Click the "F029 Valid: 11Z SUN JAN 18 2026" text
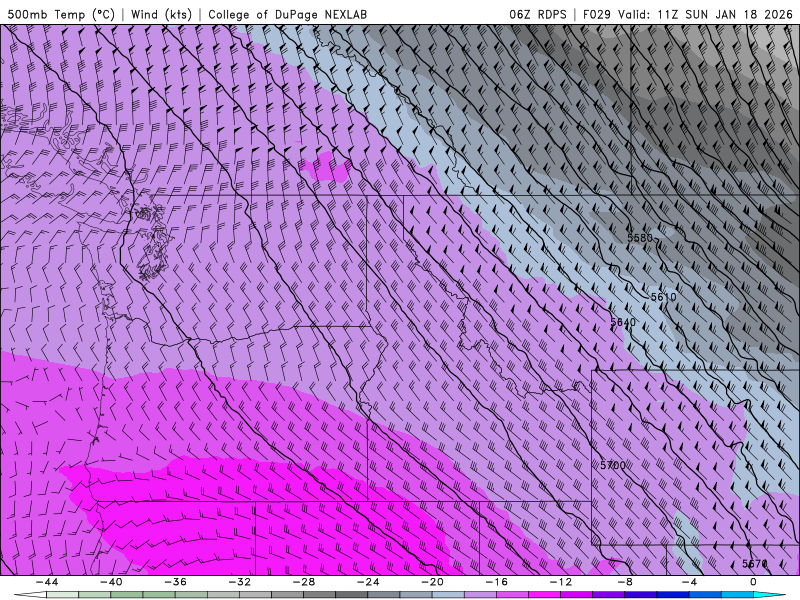800x600 pixels. (x=688, y=14)
